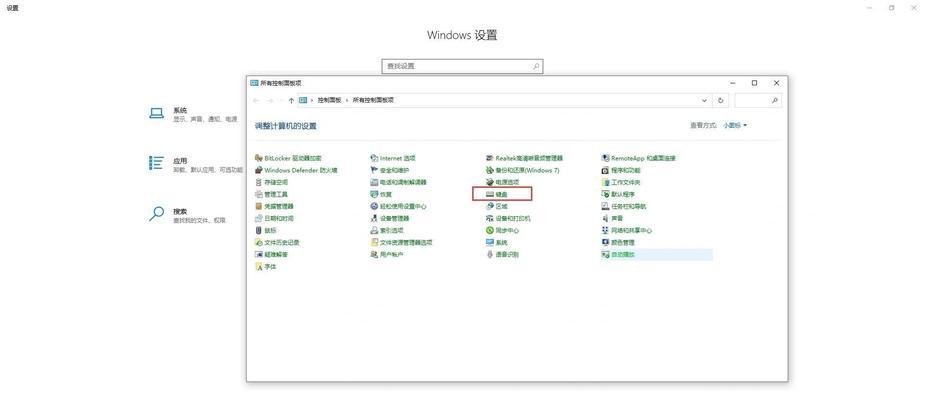
Task: Click the magnifier in the 查找设置 search box
Action: point(536,66)
